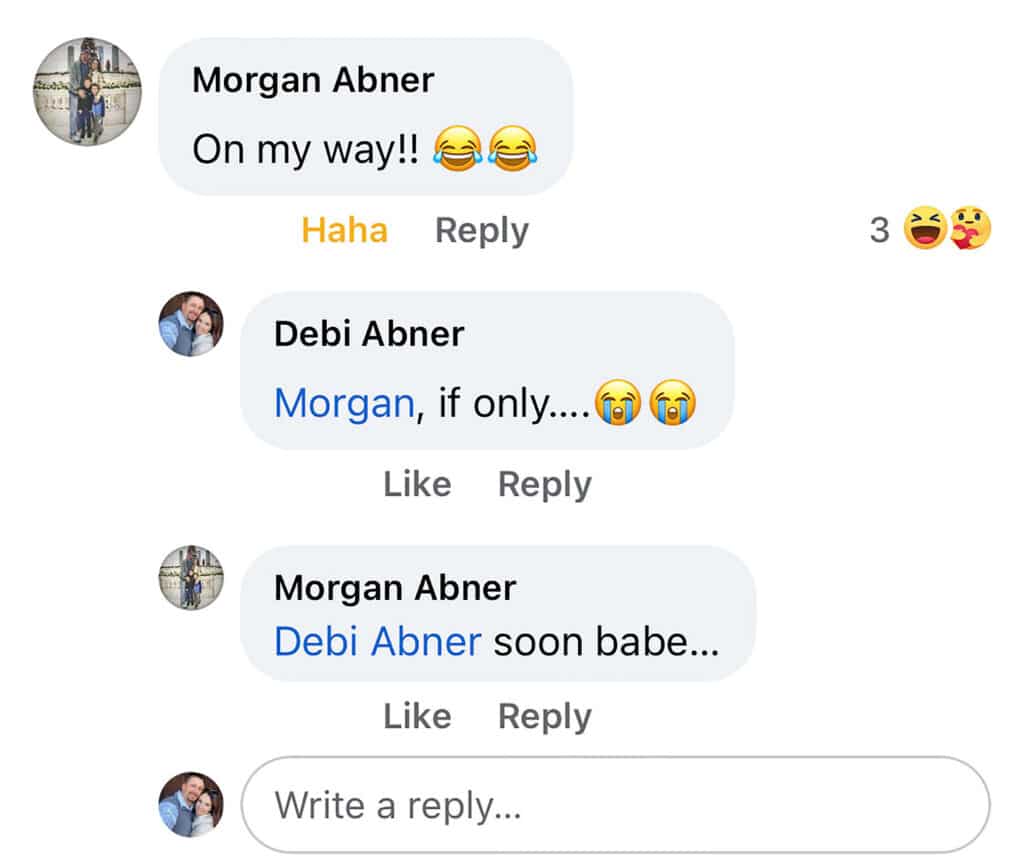Open Morgan Abner's profile picture on top comment

(x=88, y=91)
